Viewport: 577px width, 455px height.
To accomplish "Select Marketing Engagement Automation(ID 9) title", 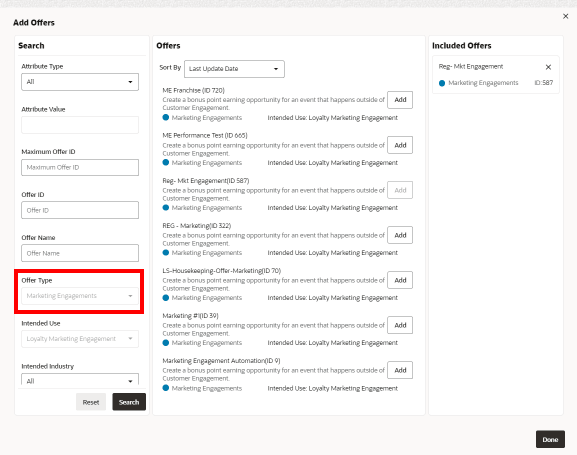I will (221, 361).
